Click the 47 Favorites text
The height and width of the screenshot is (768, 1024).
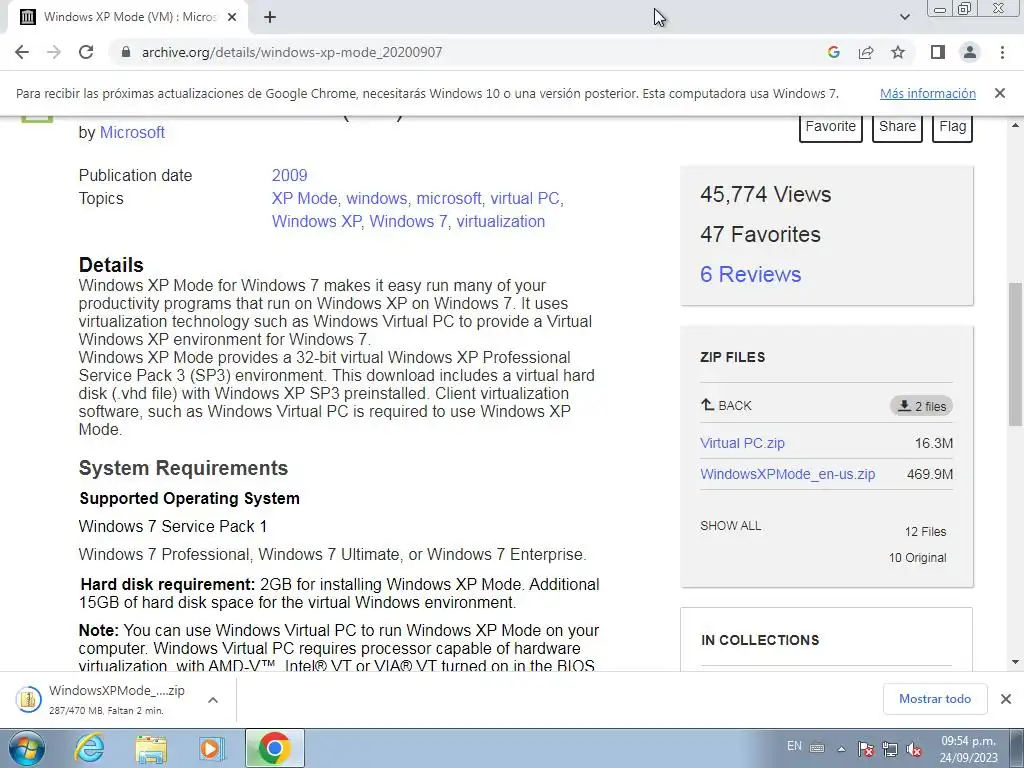760,234
